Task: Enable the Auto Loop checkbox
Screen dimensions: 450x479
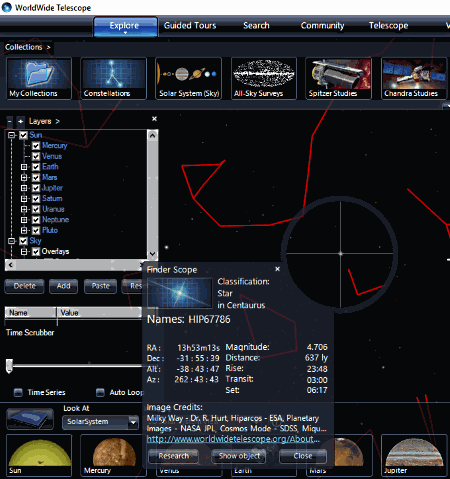Action: point(100,392)
